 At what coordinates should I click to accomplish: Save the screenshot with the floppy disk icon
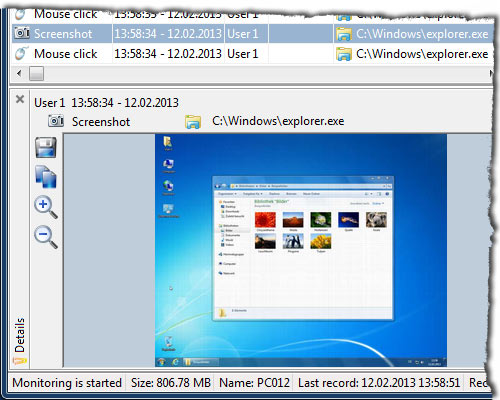point(46,147)
